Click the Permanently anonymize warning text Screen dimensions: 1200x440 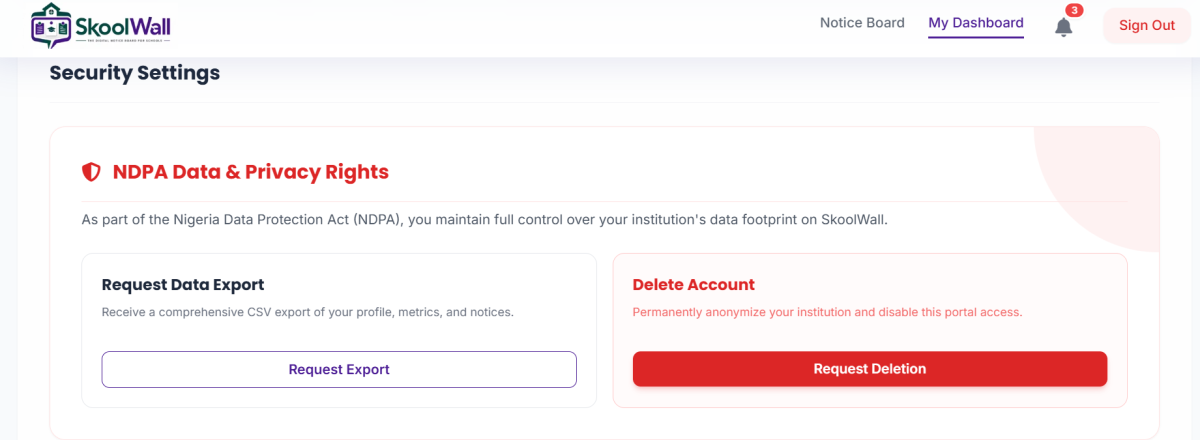point(827,312)
